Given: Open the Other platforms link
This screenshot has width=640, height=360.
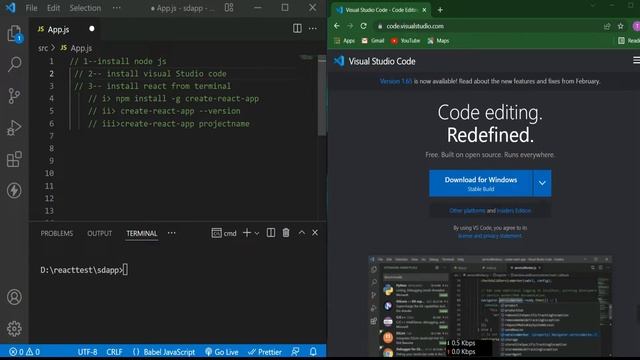Looking at the screenshot, I should point(467,211).
